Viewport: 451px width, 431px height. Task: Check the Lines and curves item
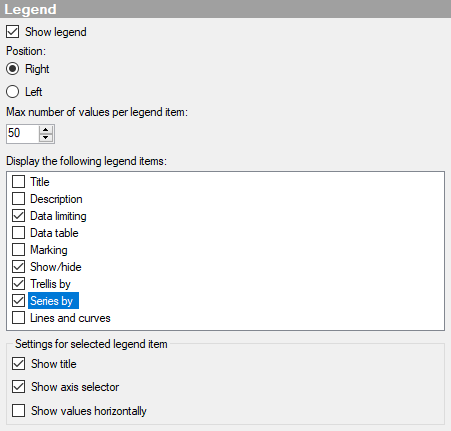(18, 318)
